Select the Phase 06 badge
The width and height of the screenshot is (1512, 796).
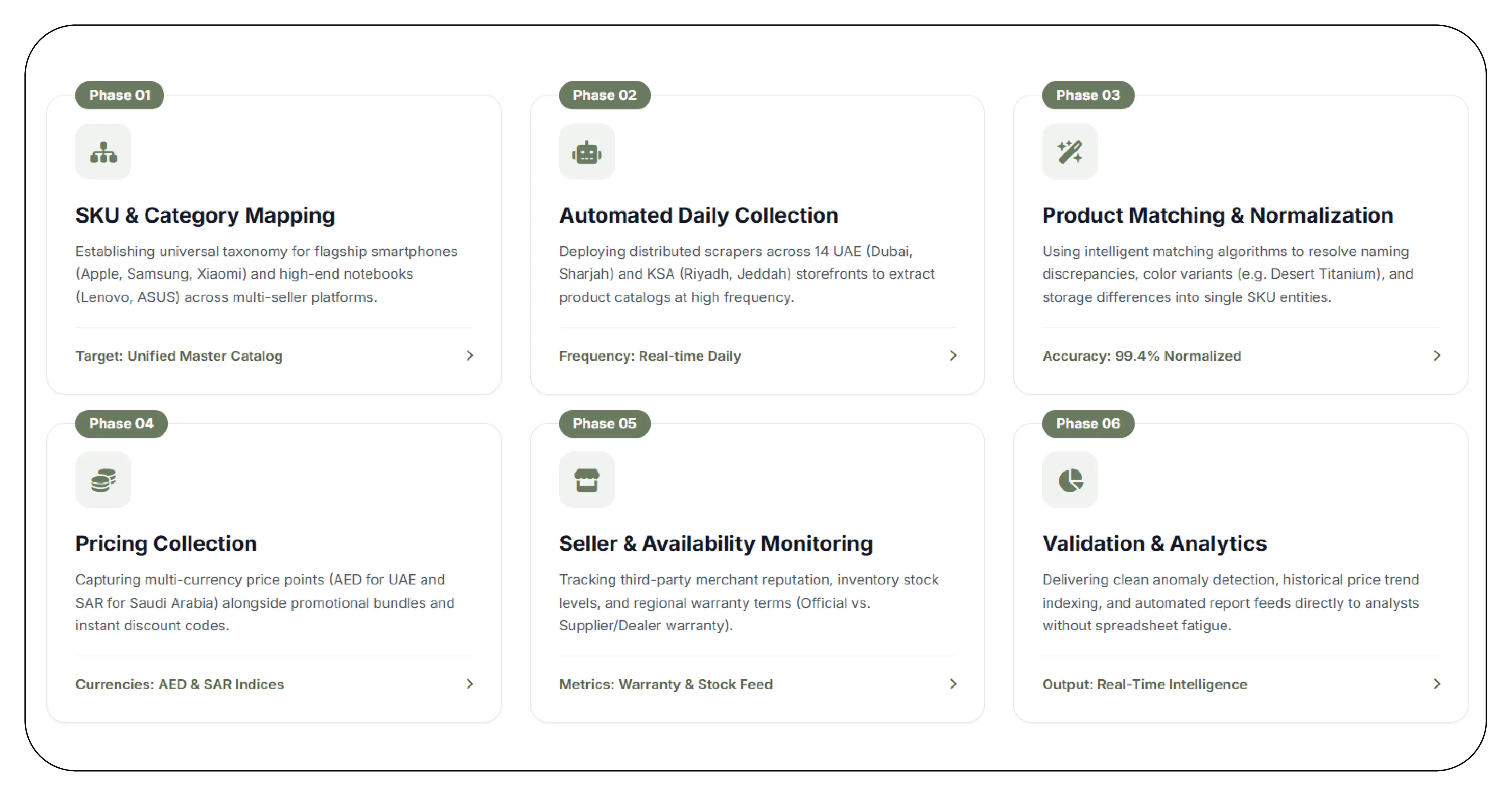coord(1088,424)
